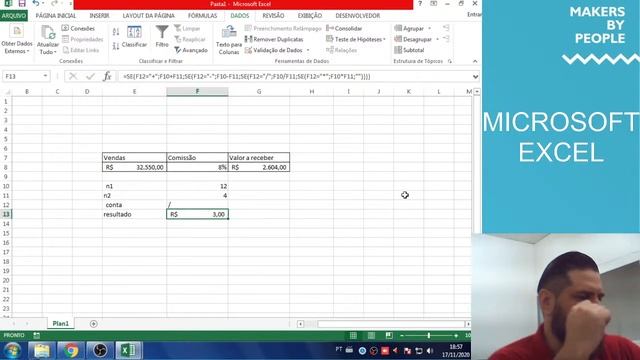Open the Agrupar dropdown arrow
This screenshot has height=360, width=640.
click(429, 29)
